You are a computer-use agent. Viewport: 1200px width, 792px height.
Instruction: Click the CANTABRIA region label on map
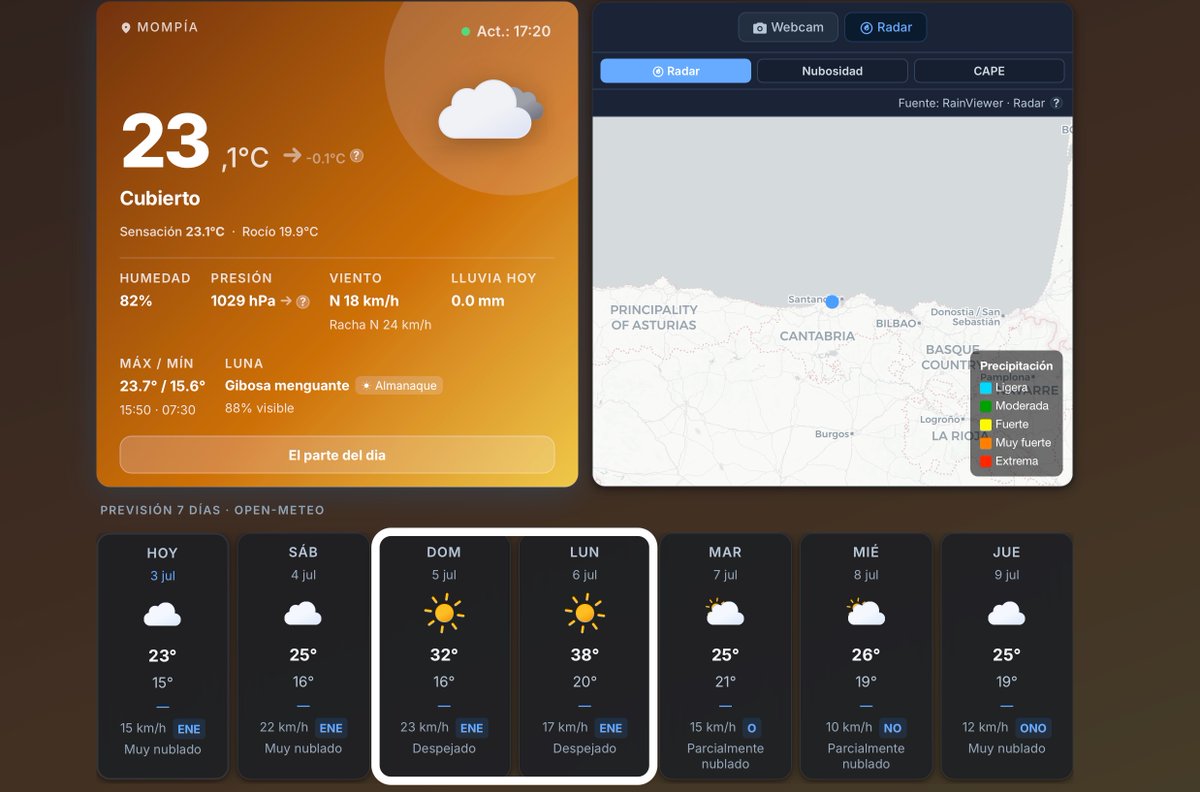pos(818,336)
